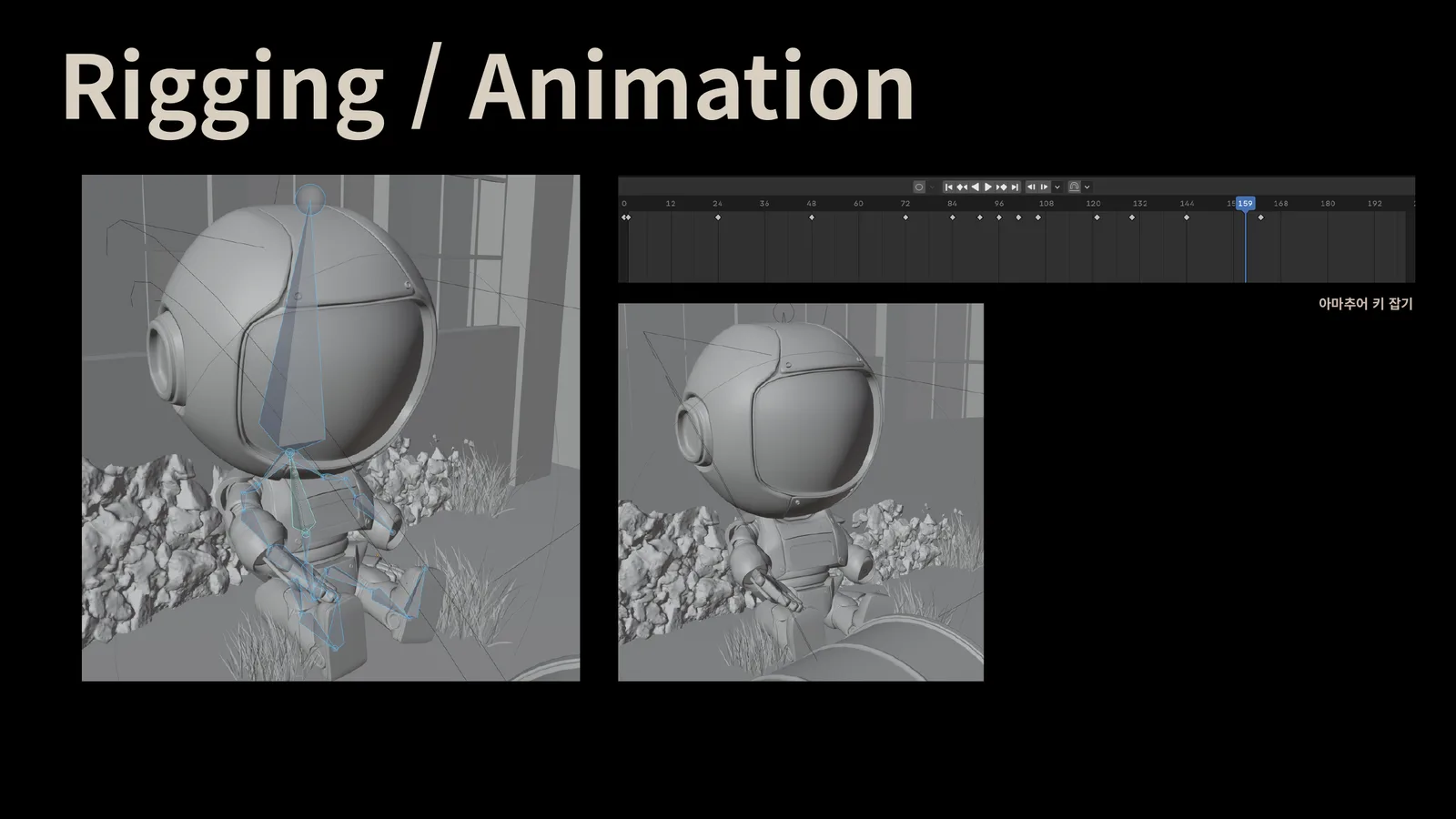The image size is (1456, 819).
Task: Click frame number 180 on the ruler
Action: (x=1329, y=204)
